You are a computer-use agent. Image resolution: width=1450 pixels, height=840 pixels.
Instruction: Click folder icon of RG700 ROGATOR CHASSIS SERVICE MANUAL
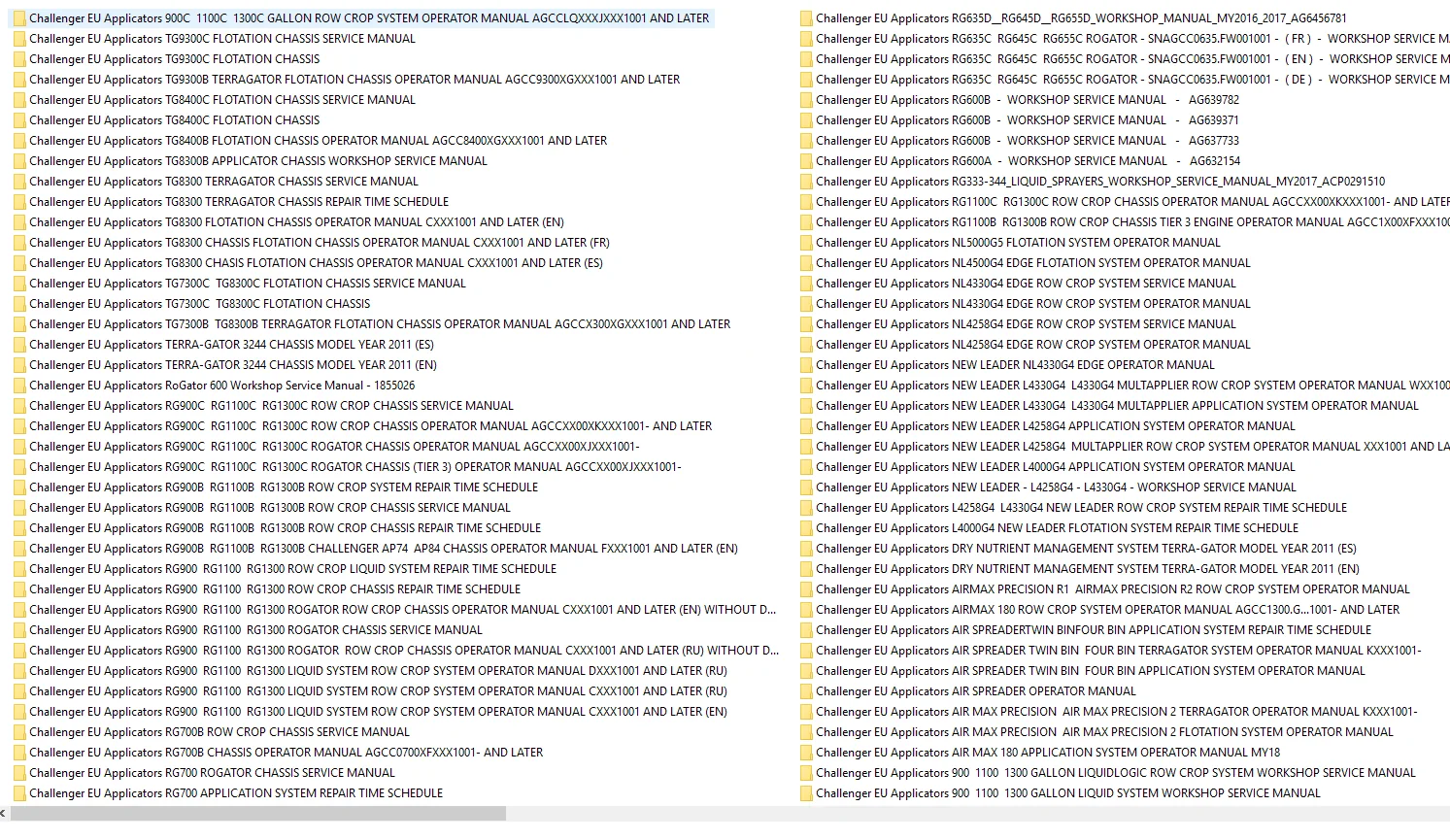[19, 773]
